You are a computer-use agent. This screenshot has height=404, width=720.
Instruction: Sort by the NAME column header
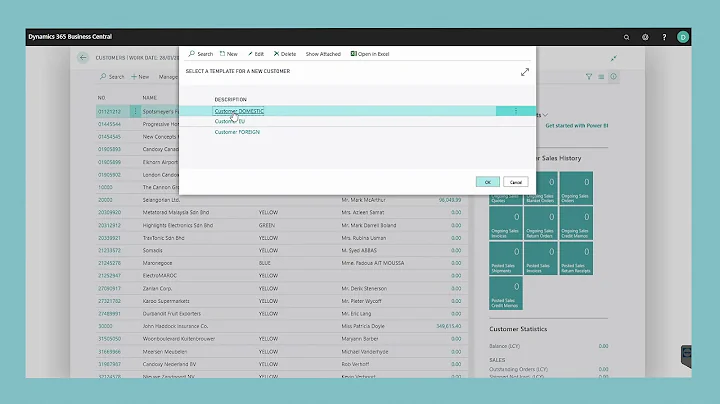[x=149, y=98]
